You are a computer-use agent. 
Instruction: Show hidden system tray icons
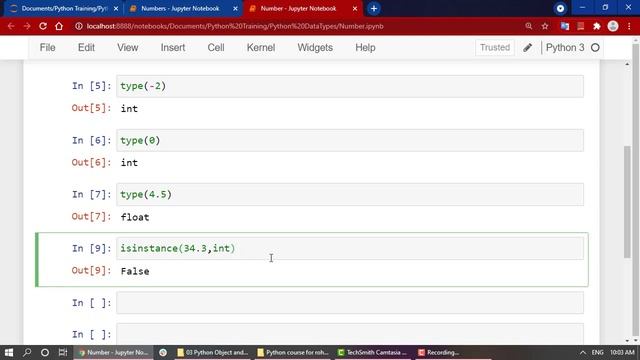click(582, 353)
